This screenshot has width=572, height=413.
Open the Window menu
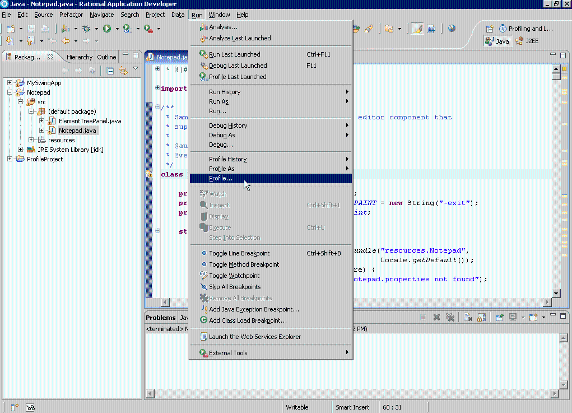pyautogui.click(x=219, y=15)
